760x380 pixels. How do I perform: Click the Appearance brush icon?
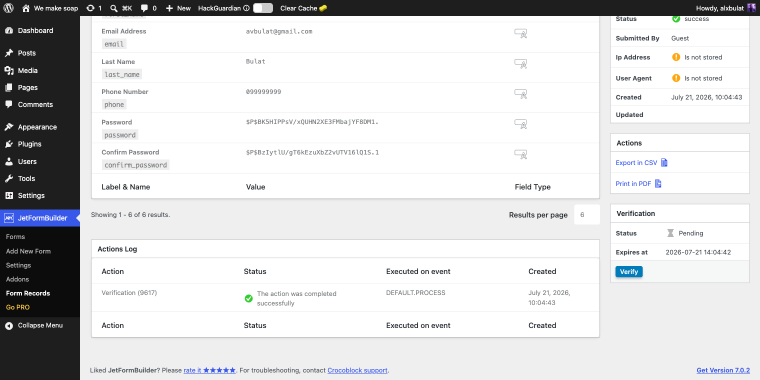pyautogui.click(x=9, y=127)
